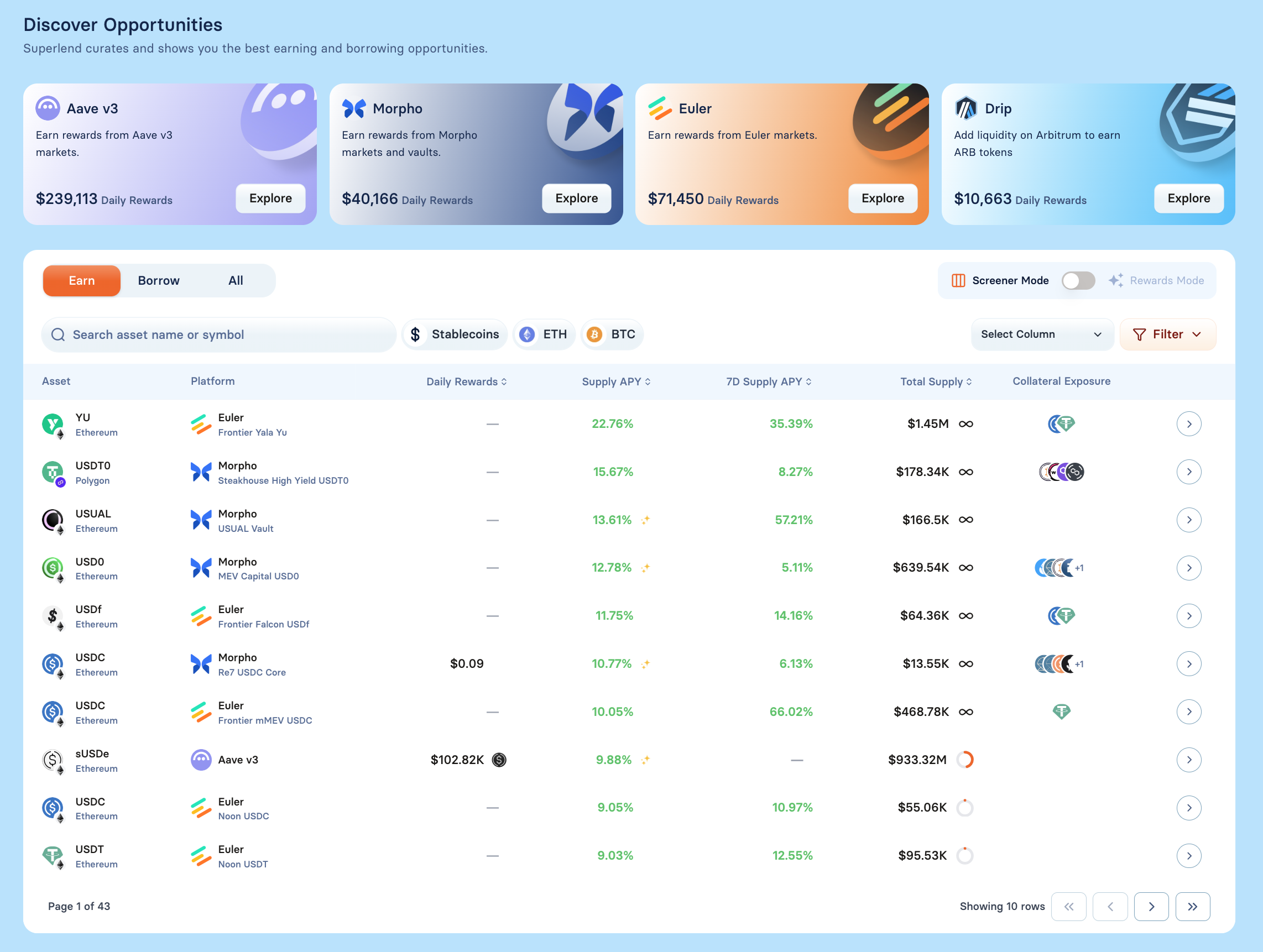The height and width of the screenshot is (952, 1263).
Task: Toggle the Screener Mode switch
Action: coord(1077,280)
